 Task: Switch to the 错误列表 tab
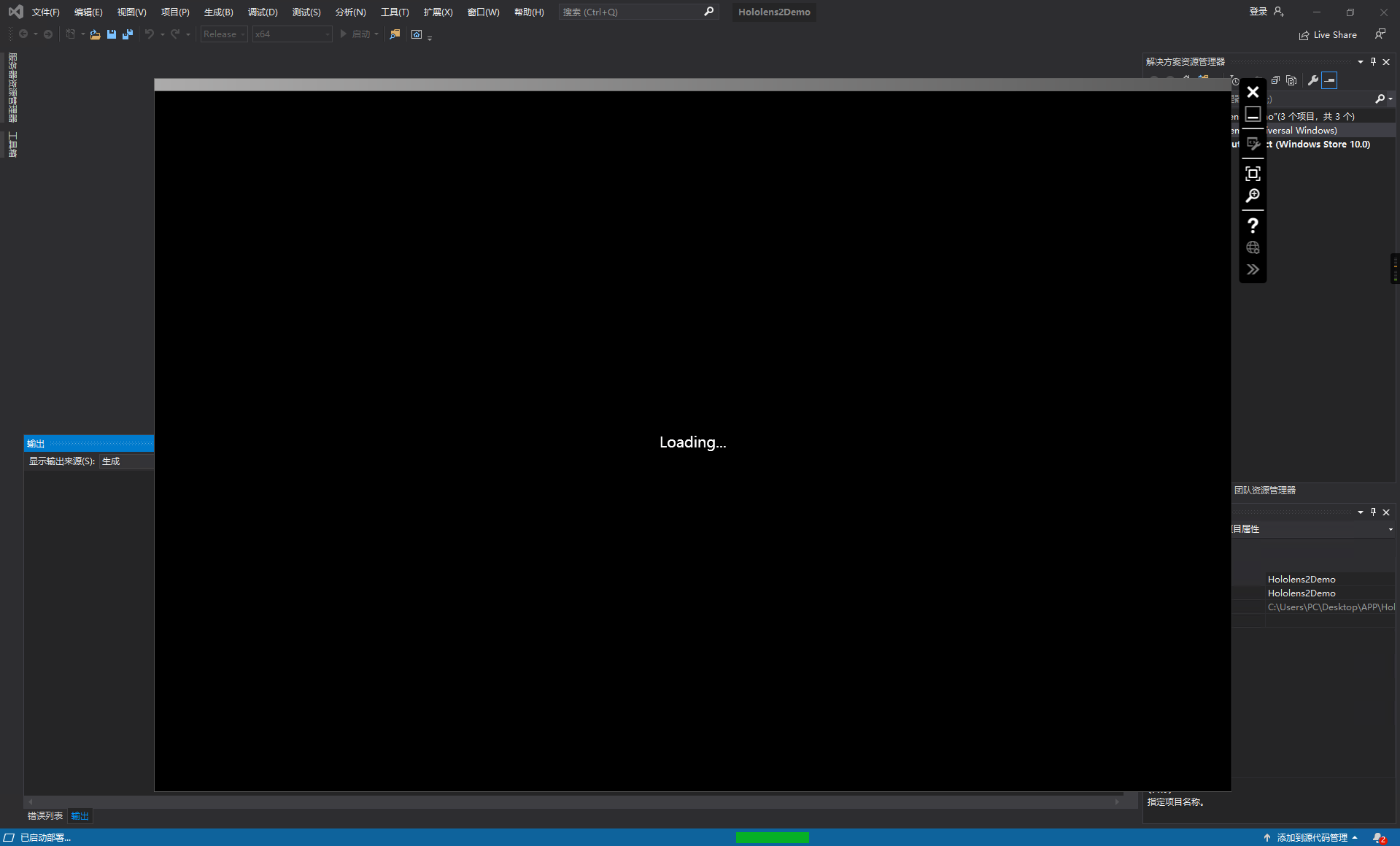coord(44,815)
